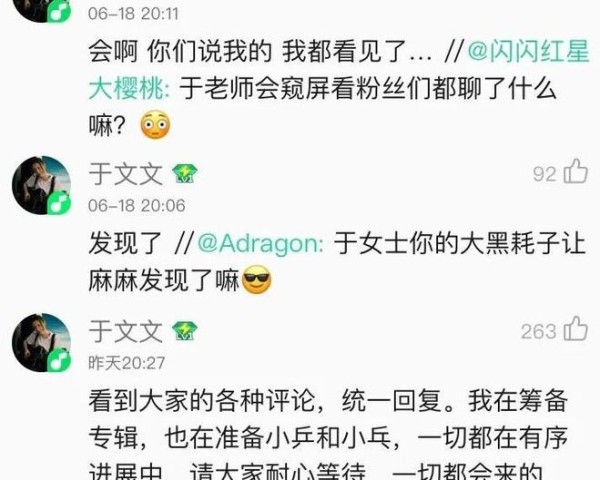600x480 pixels.
Task: Click username 于文文 on the 昨天20:27 comment
Action: tap(126, 331)
